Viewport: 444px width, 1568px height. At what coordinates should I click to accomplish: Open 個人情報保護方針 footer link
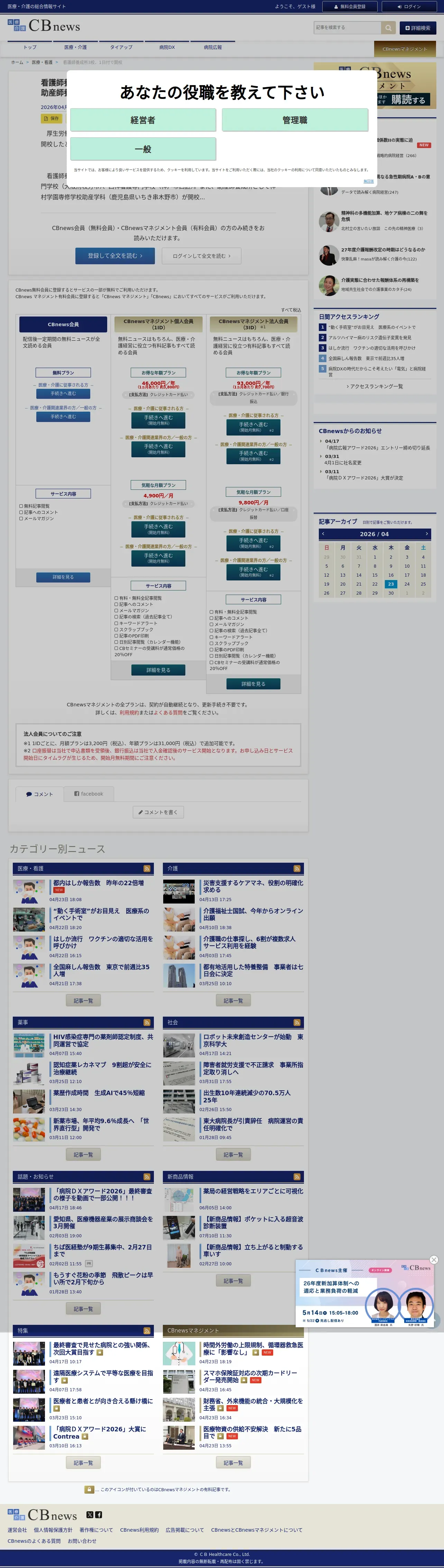tap(53, 1530)
